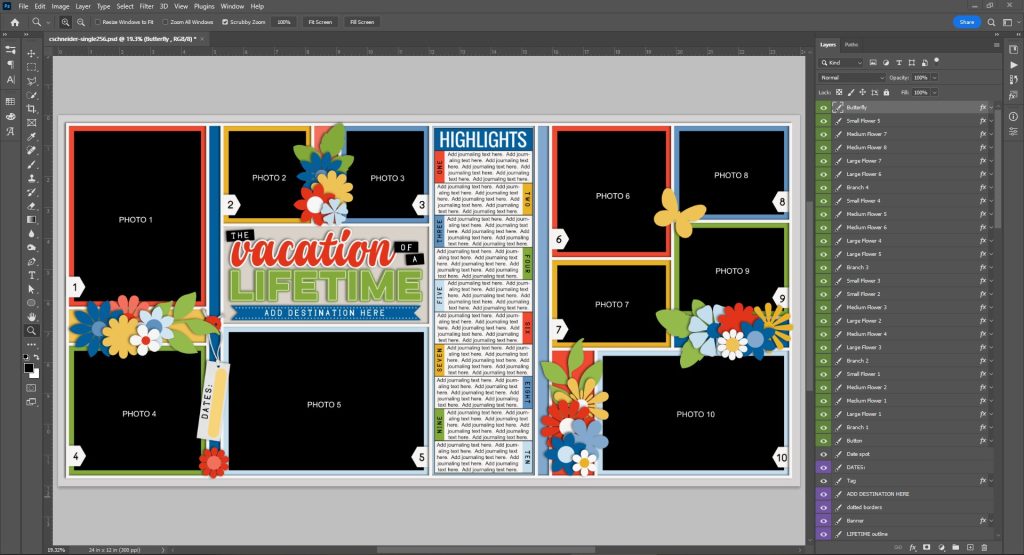Click the Home icon in options bar
Viewport: 1024px width, 555px height.
[x=15, y=21]
